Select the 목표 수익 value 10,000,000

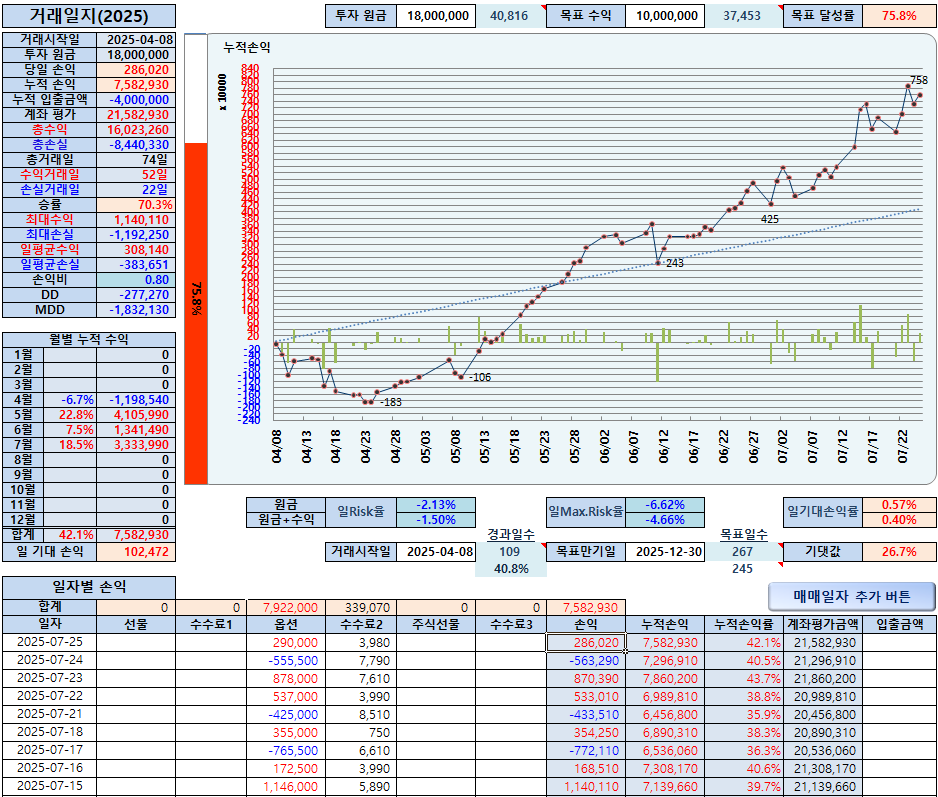click(665, 16)
